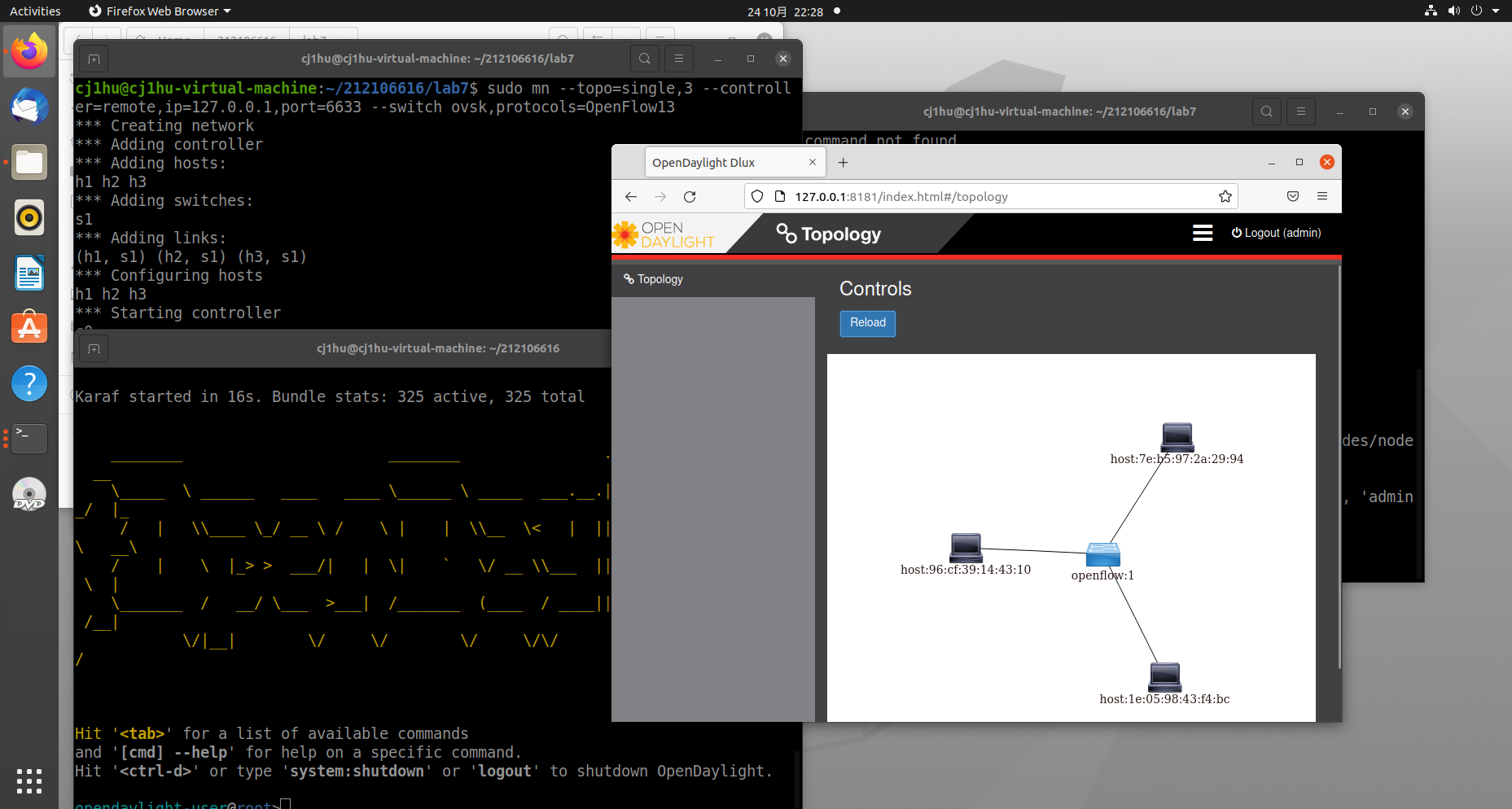1512x809 pixels.
Task: Click the Topology page heading
Action: coord(829,234)
